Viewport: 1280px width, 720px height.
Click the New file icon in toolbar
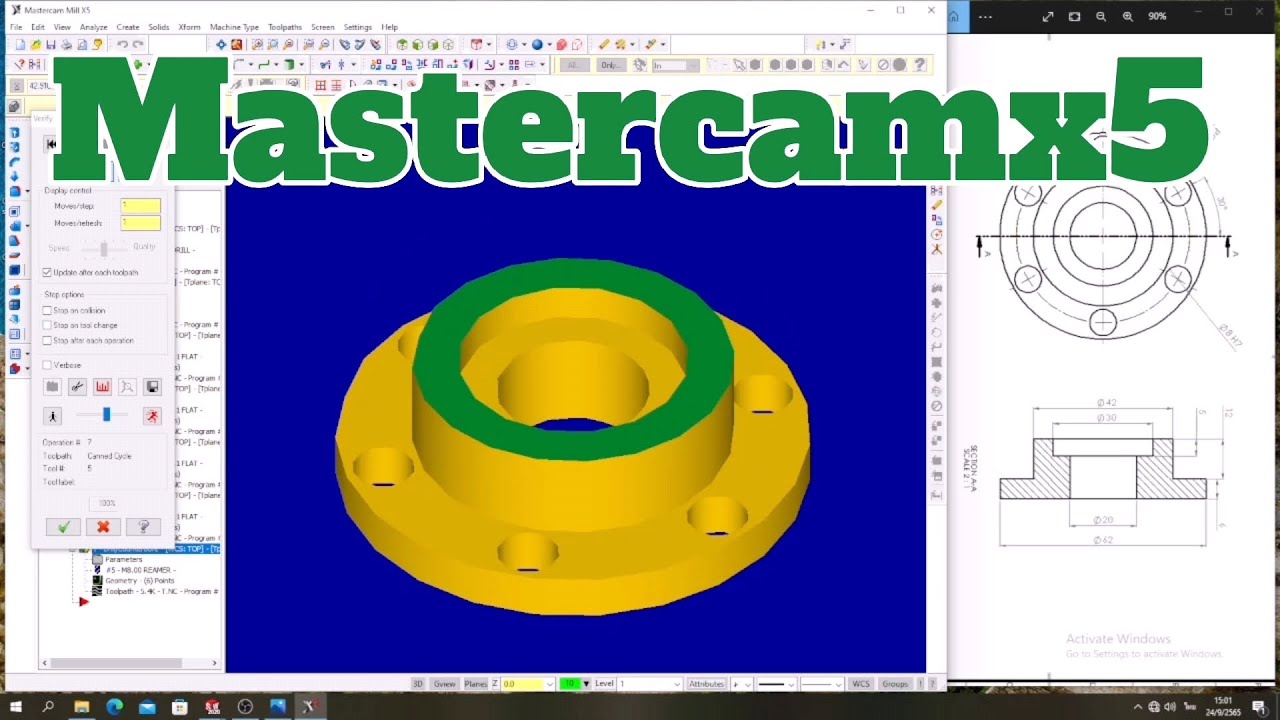pos(20,44)
